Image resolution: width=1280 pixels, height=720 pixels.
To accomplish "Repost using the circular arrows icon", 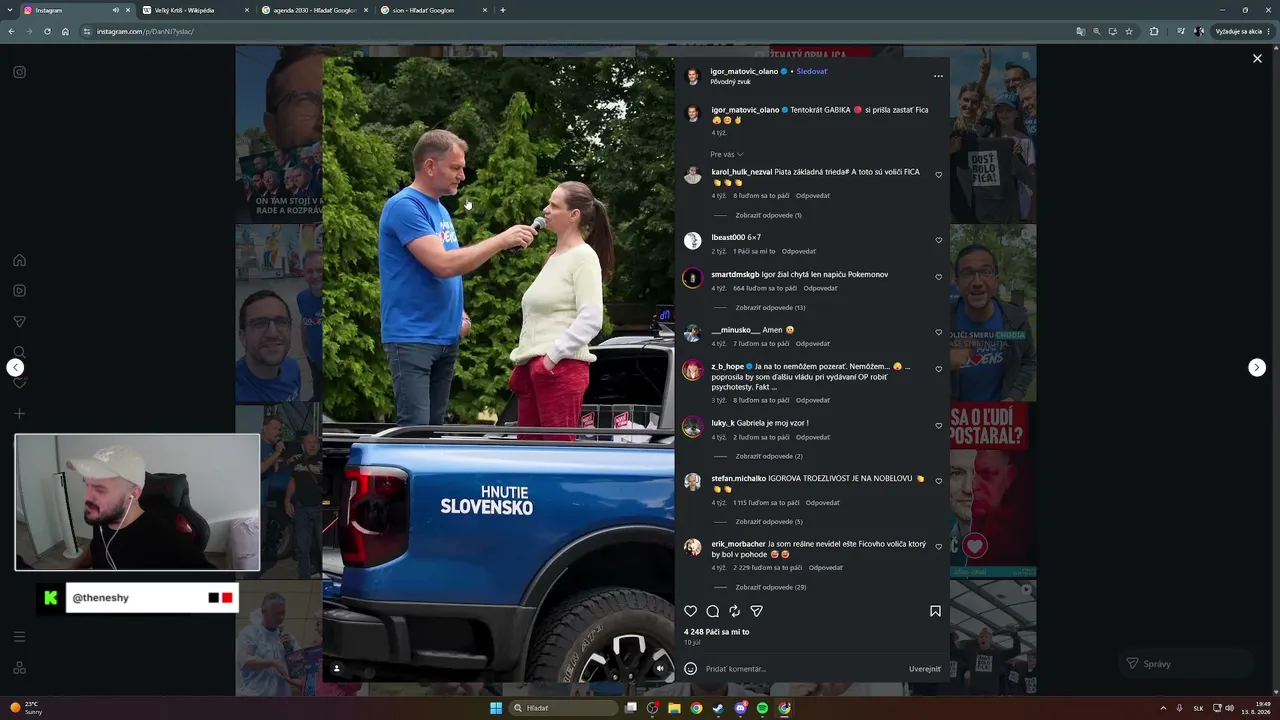I will pos(734,611).
